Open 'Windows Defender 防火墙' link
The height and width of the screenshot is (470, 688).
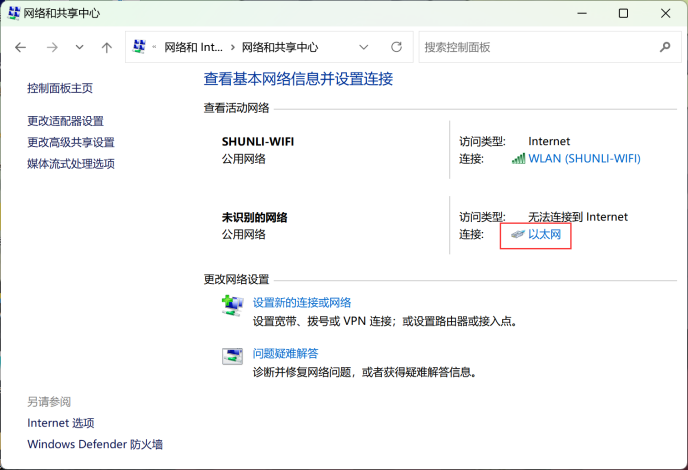[95, 444]
